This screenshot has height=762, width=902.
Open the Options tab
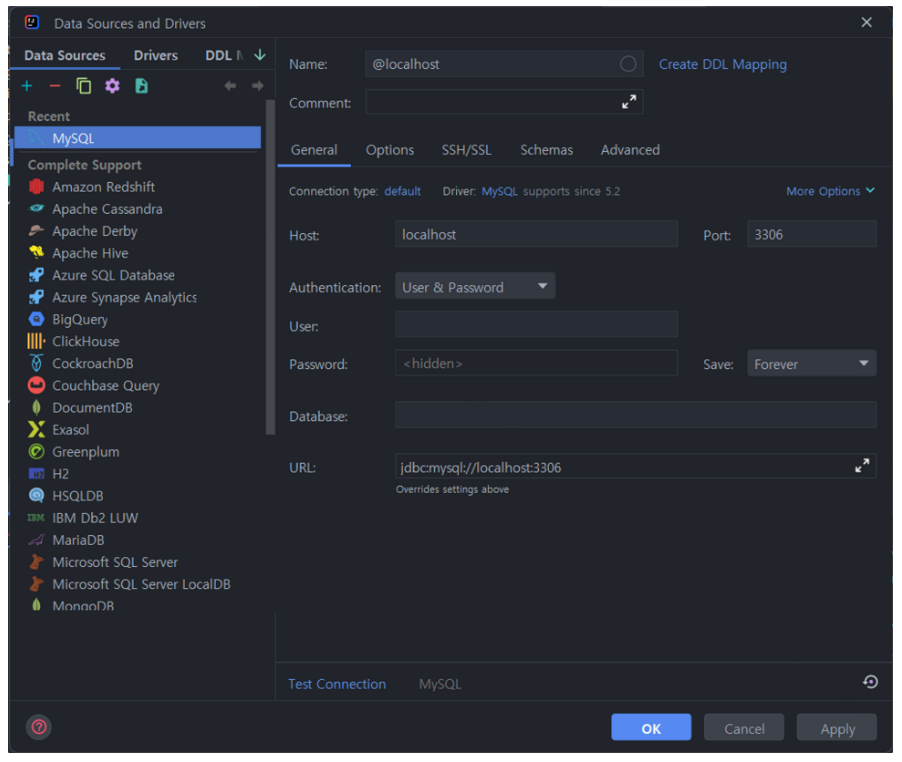coord(390,150)
